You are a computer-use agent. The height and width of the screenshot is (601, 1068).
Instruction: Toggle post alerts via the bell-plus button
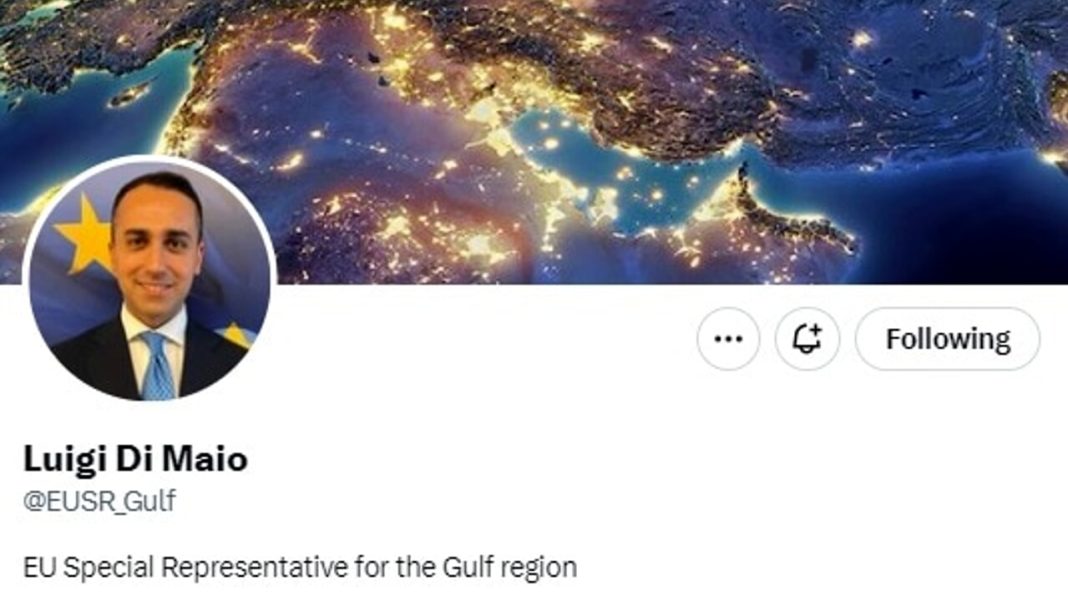coord(807,339)
